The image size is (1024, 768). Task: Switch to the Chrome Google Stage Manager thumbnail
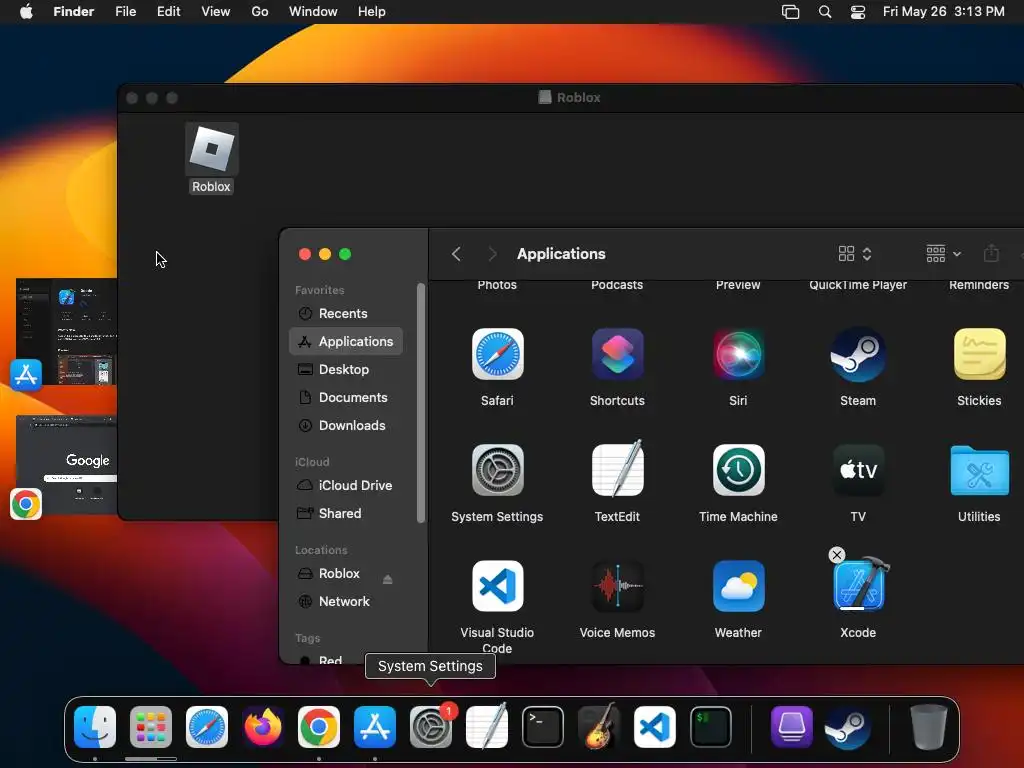66,464
